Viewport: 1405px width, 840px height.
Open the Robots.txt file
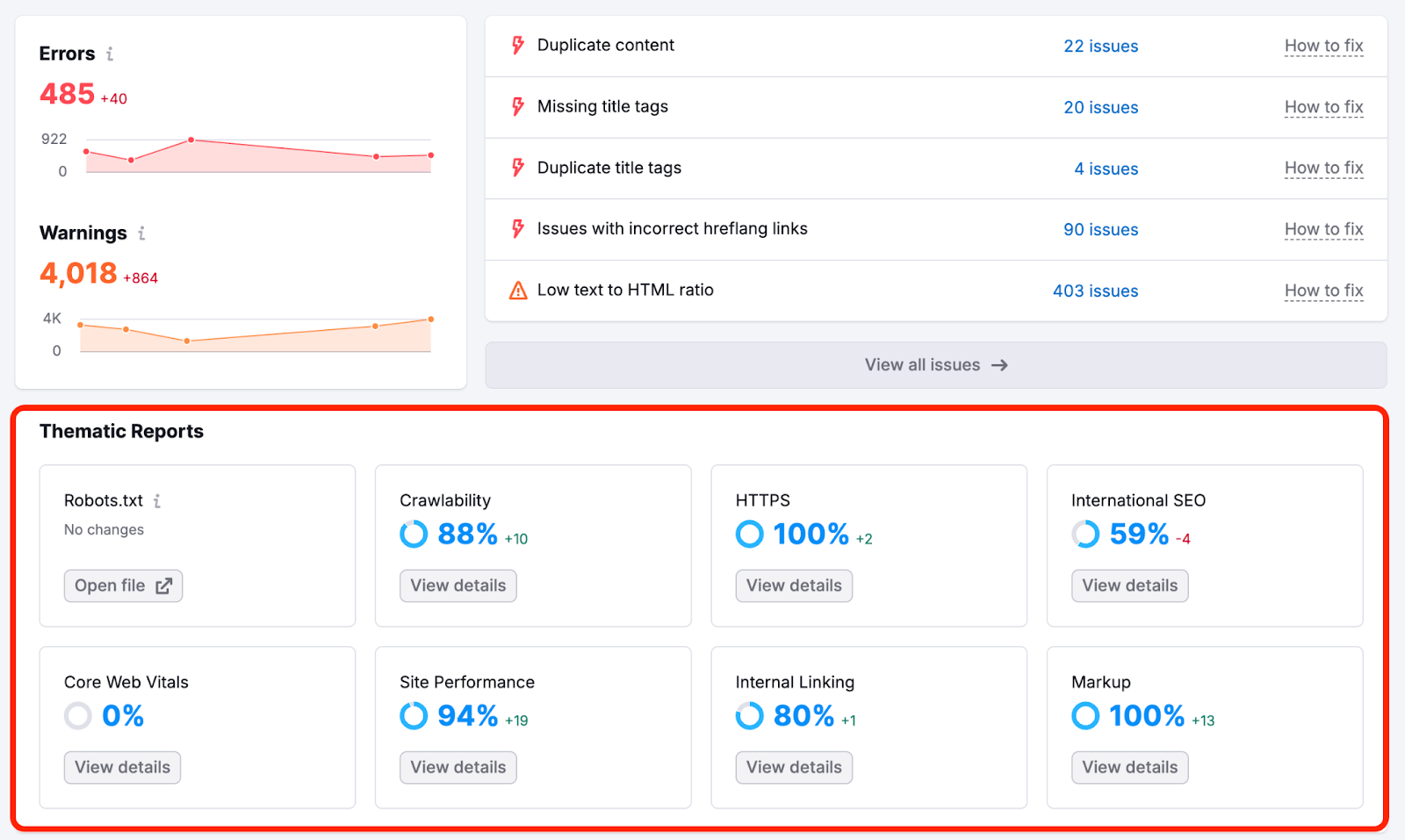click(123, 585)
